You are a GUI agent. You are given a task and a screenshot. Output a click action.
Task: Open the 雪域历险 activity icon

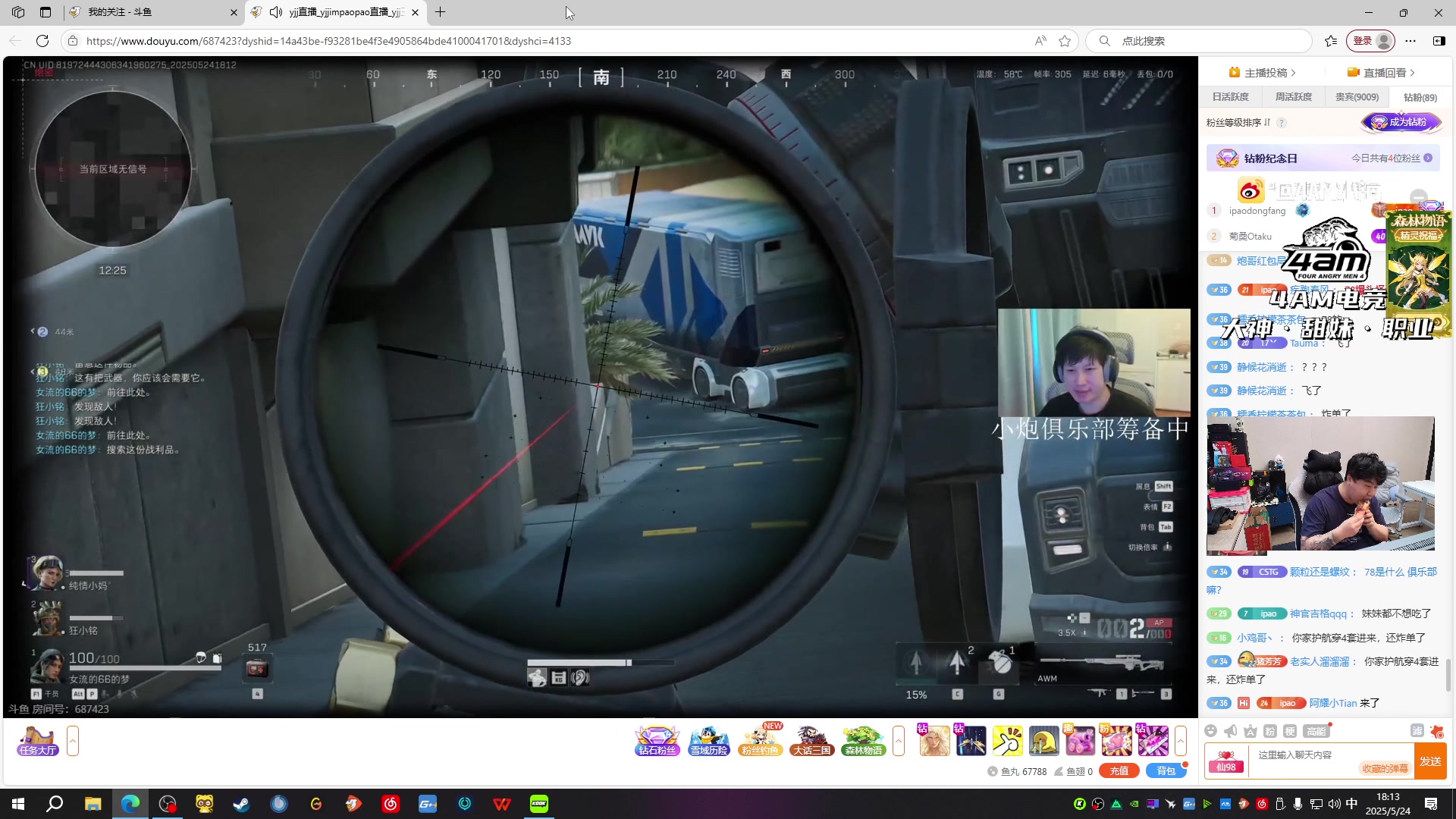tap(708, 740)
